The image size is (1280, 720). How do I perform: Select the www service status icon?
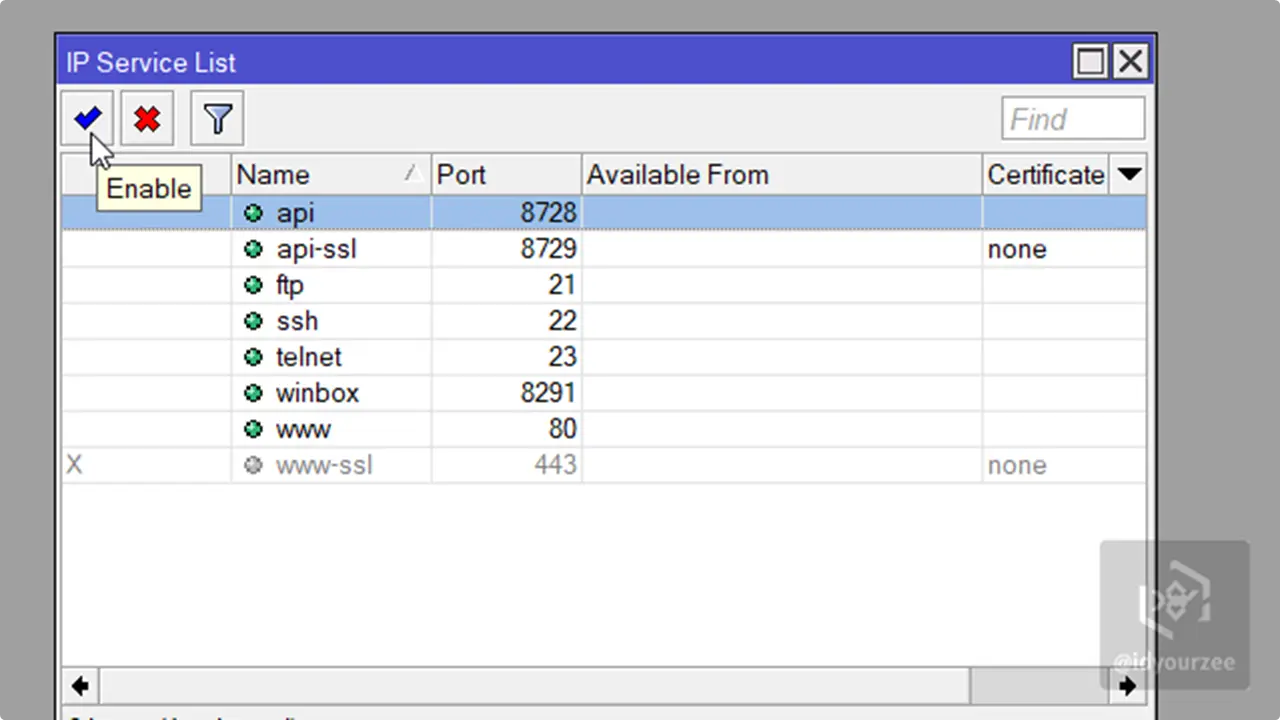253,429
